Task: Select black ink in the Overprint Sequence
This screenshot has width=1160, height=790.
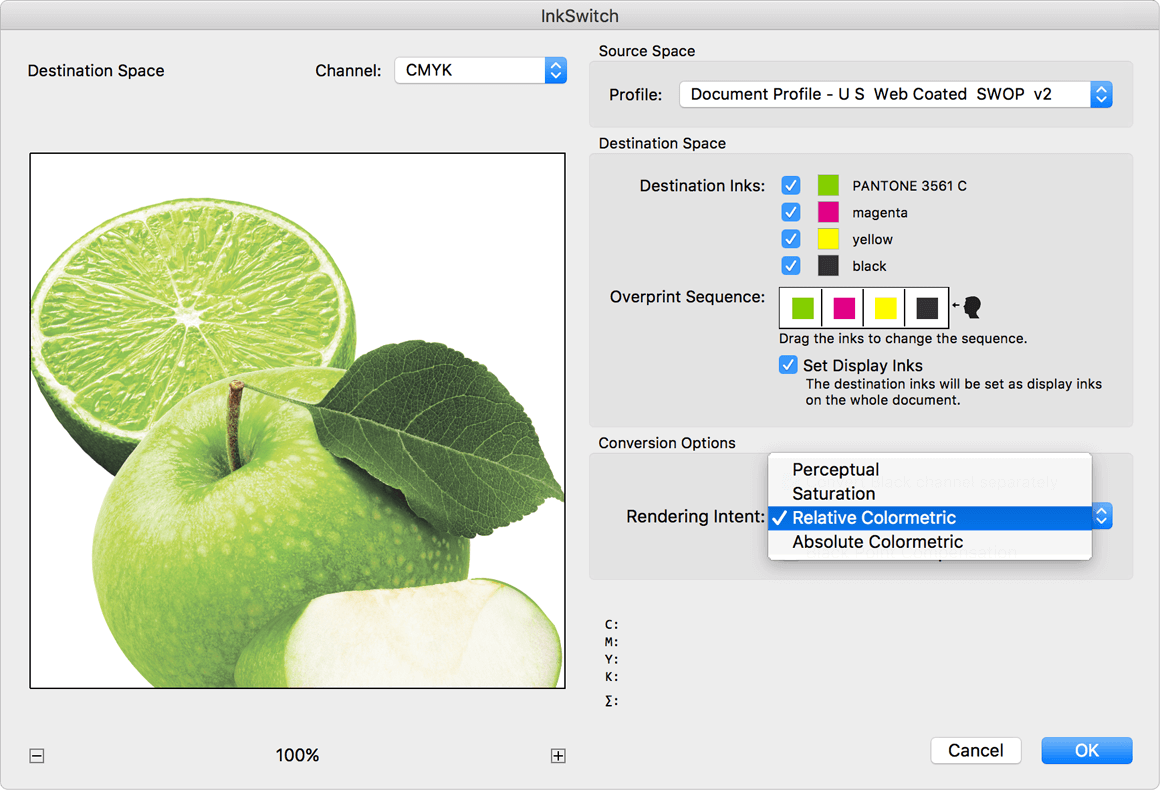Action: [927, 308]
